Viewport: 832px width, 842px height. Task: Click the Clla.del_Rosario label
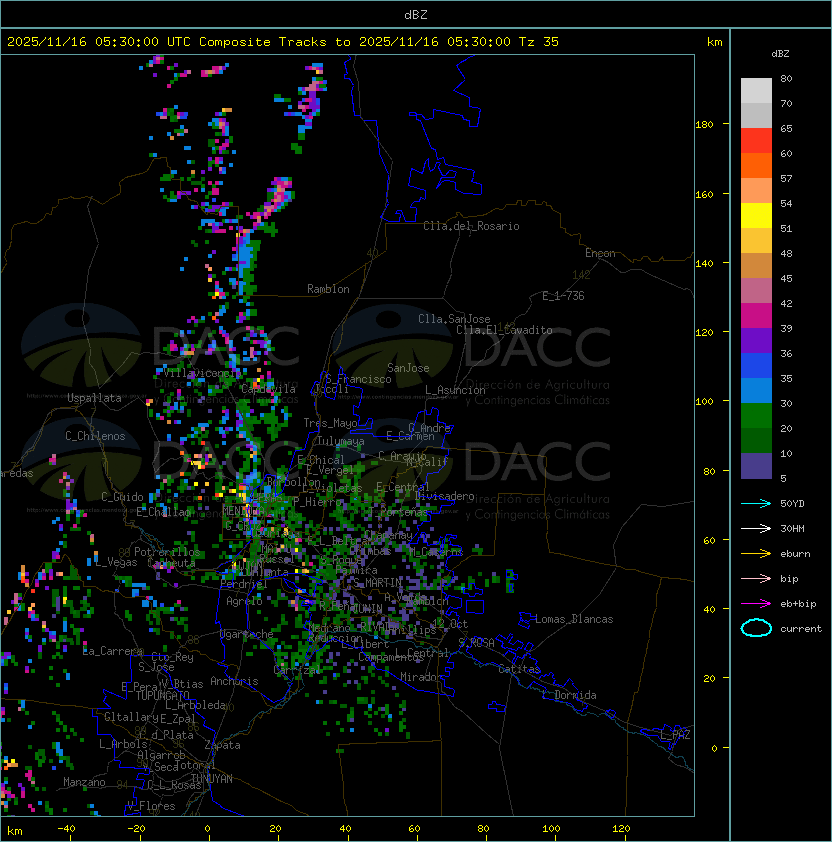click(x=471, y=226)
